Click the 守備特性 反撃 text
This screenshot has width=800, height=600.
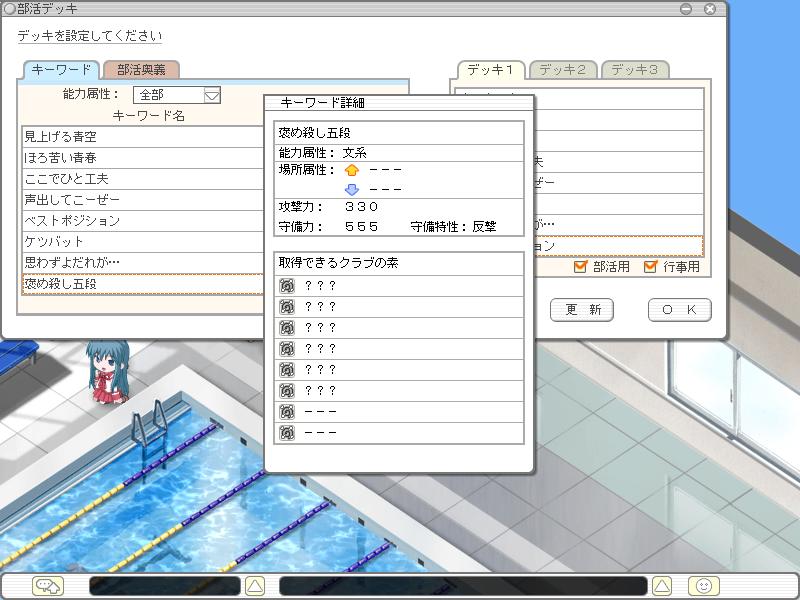pyautogui.click(x=453, y=227)
